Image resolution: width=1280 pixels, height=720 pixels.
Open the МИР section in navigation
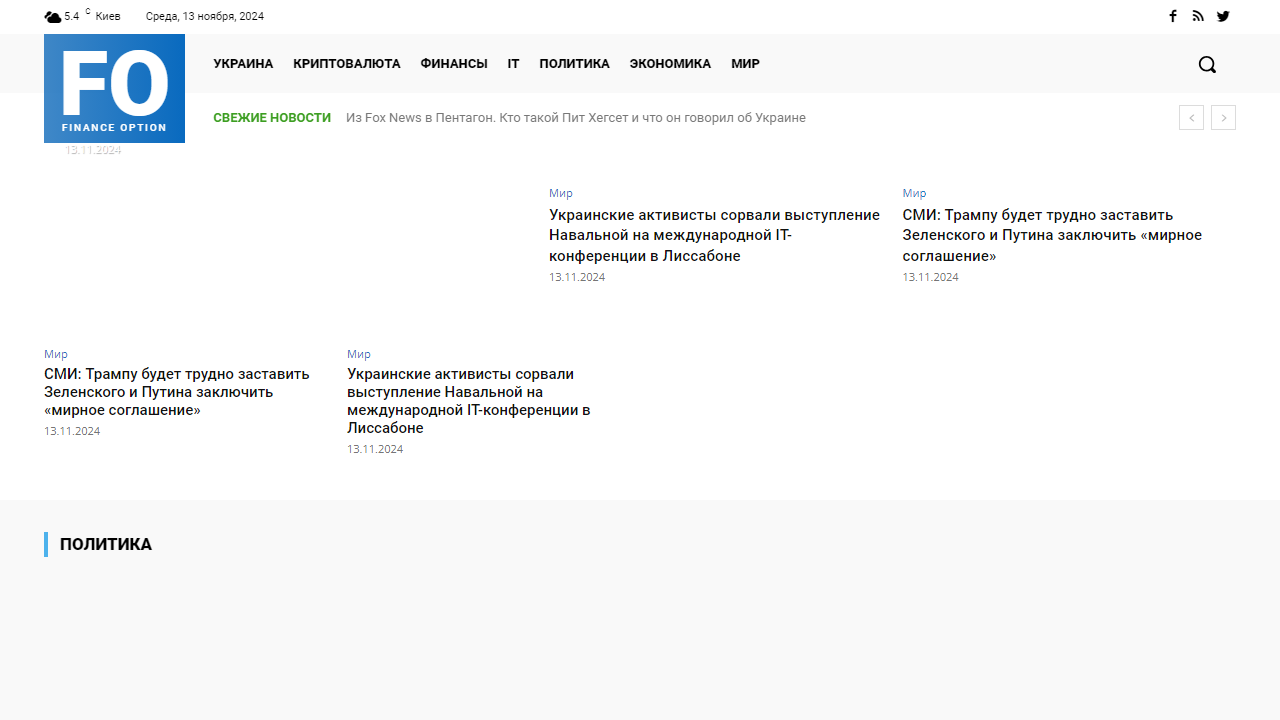(744, 63)
